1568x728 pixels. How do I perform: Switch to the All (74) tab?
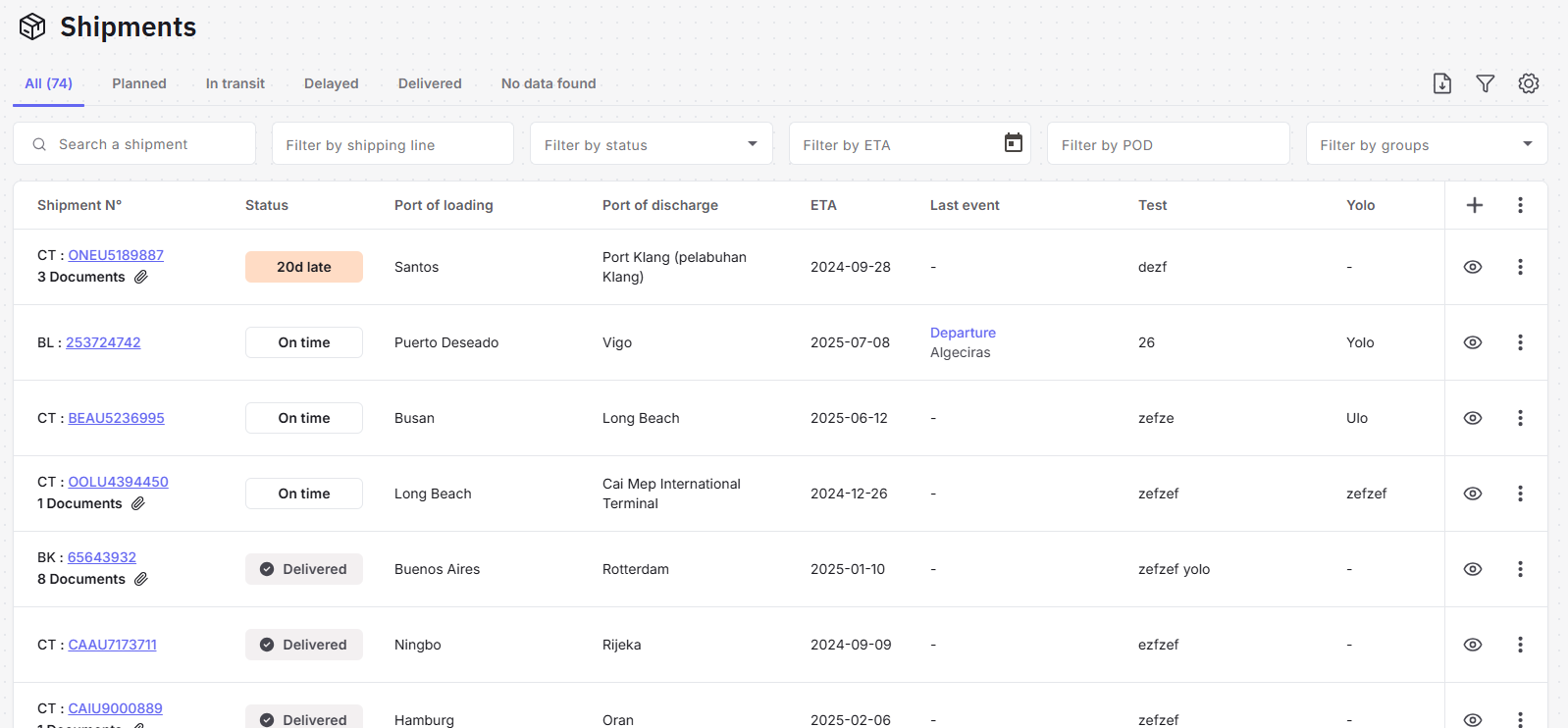coord(48,83)
